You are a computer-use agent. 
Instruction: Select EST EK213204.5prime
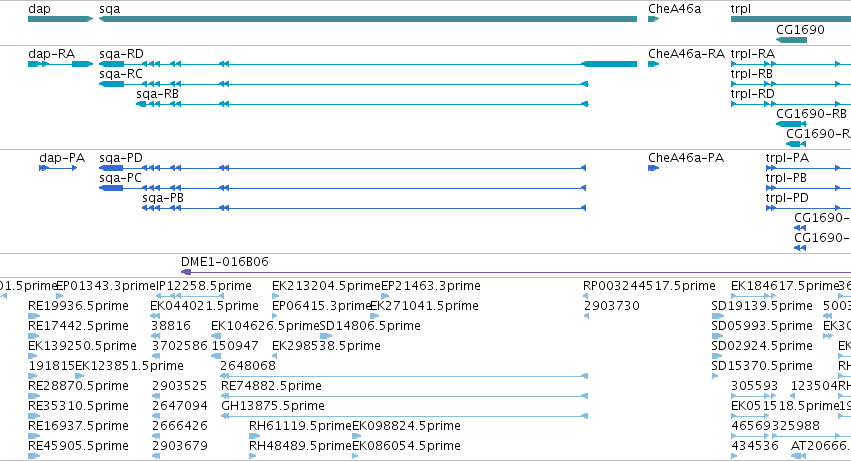point(326,286)
